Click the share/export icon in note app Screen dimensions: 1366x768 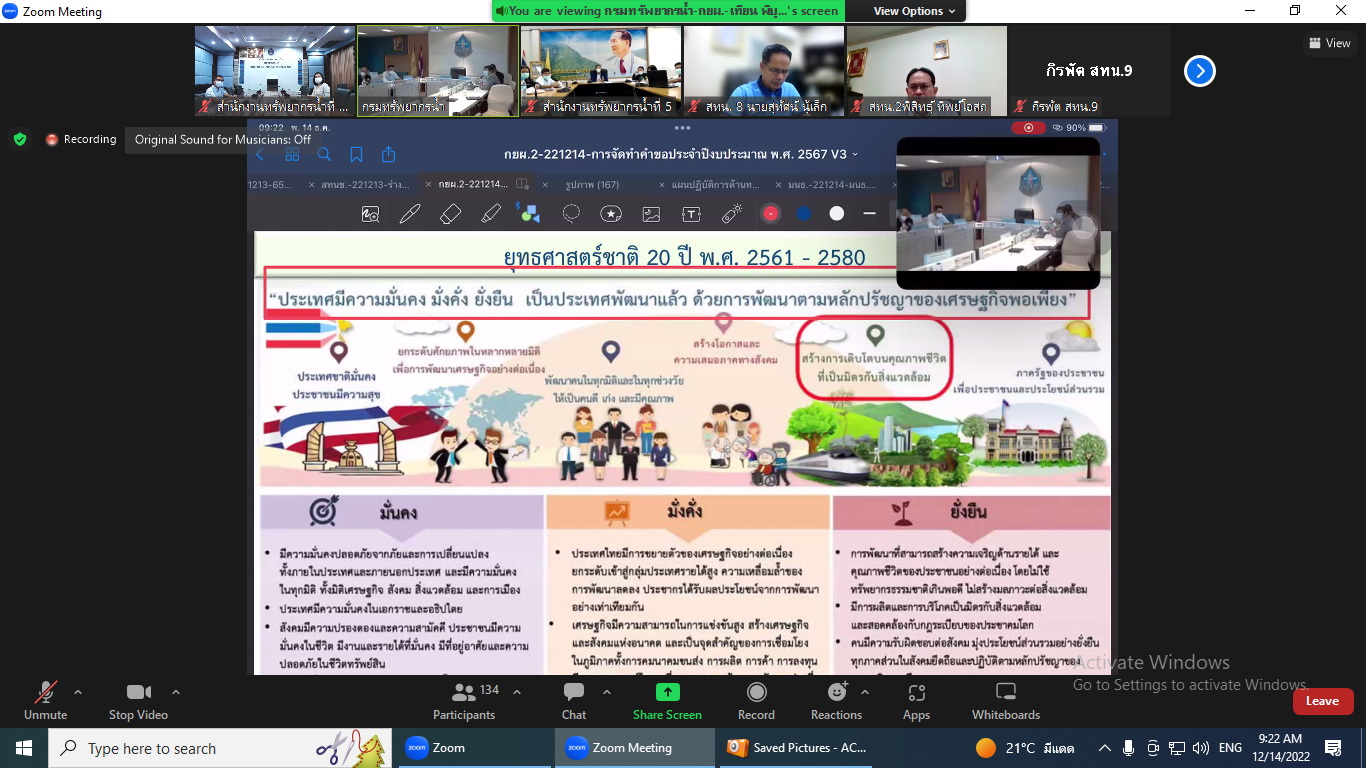pos(389,155)
